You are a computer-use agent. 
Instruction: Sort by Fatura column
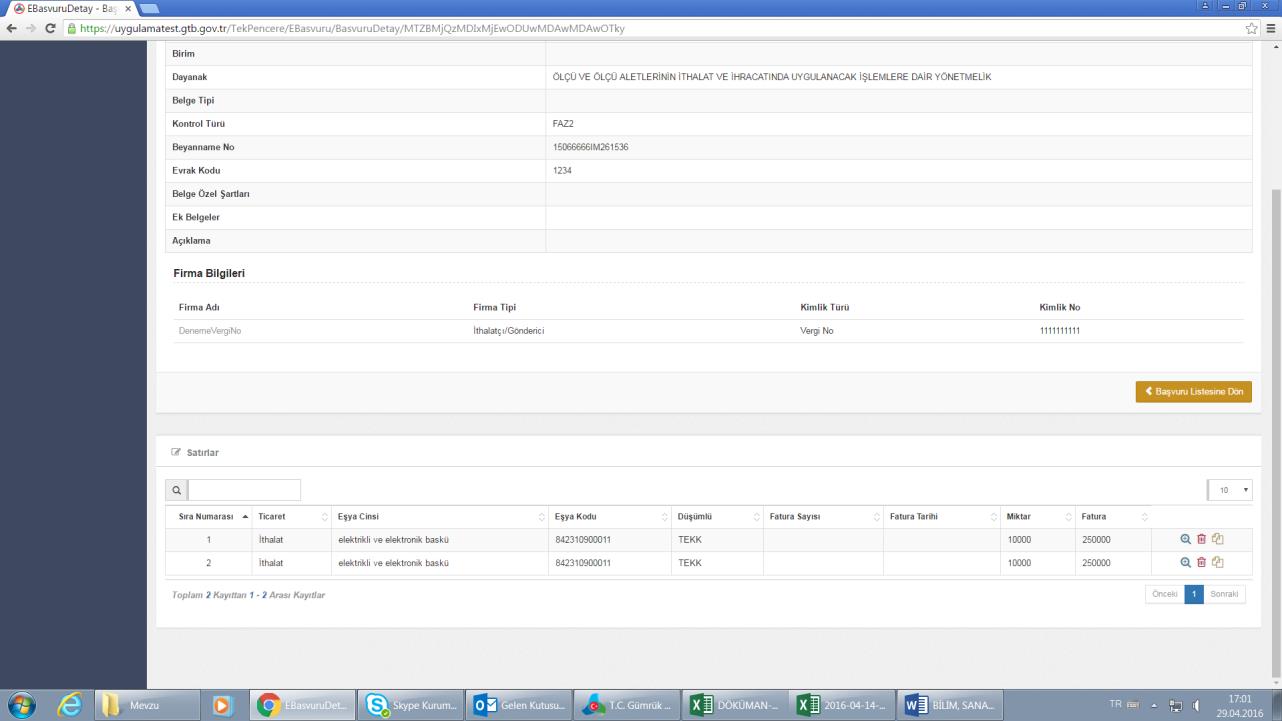1114,517
